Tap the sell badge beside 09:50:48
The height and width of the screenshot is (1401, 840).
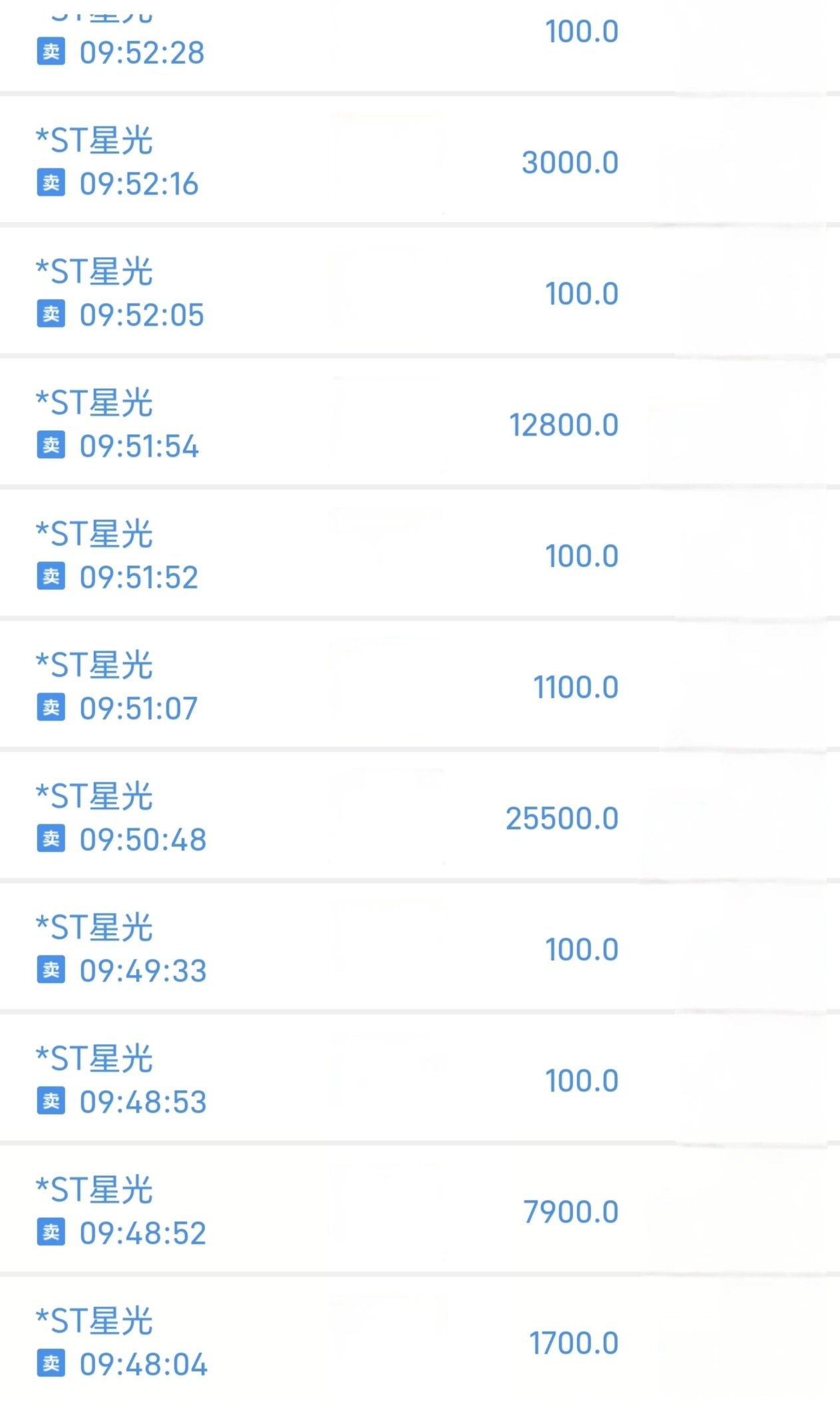pos(51,838)
